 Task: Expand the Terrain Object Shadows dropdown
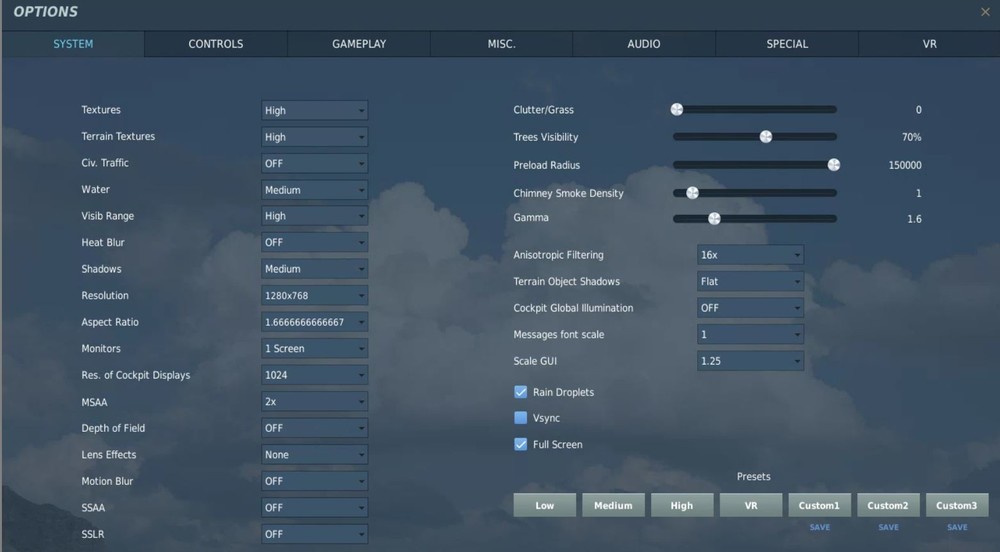750,282
